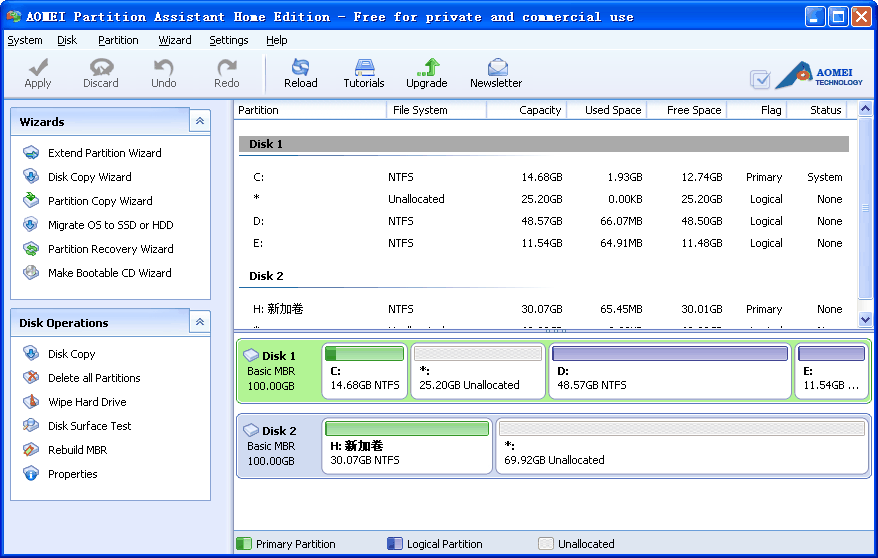Screen dimensions: 878x558
Task: Click the Apply checkmark icon
Action: [x=38, y=67]
